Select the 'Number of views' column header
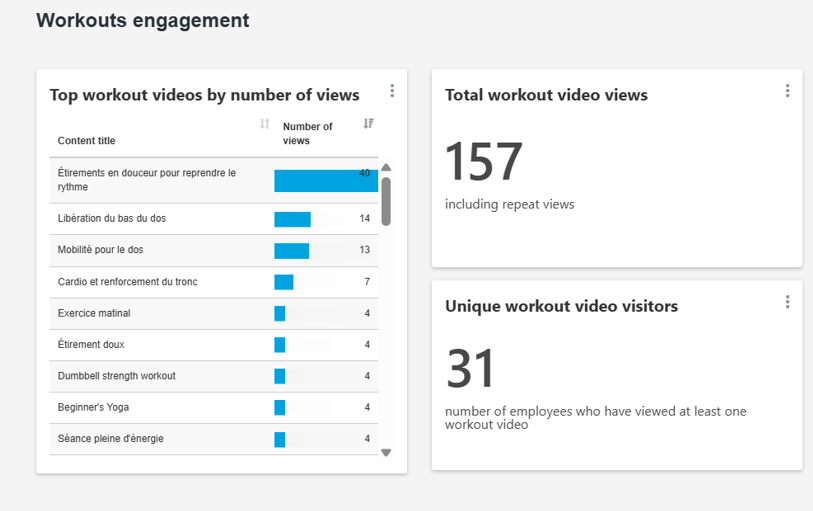The image size is (813, 511). pyautogui.click(x=307, y=133)
